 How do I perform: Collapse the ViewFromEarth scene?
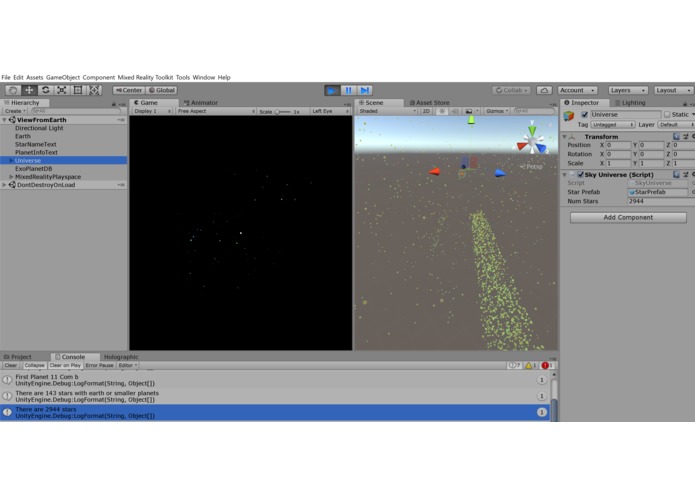(4, 120)
